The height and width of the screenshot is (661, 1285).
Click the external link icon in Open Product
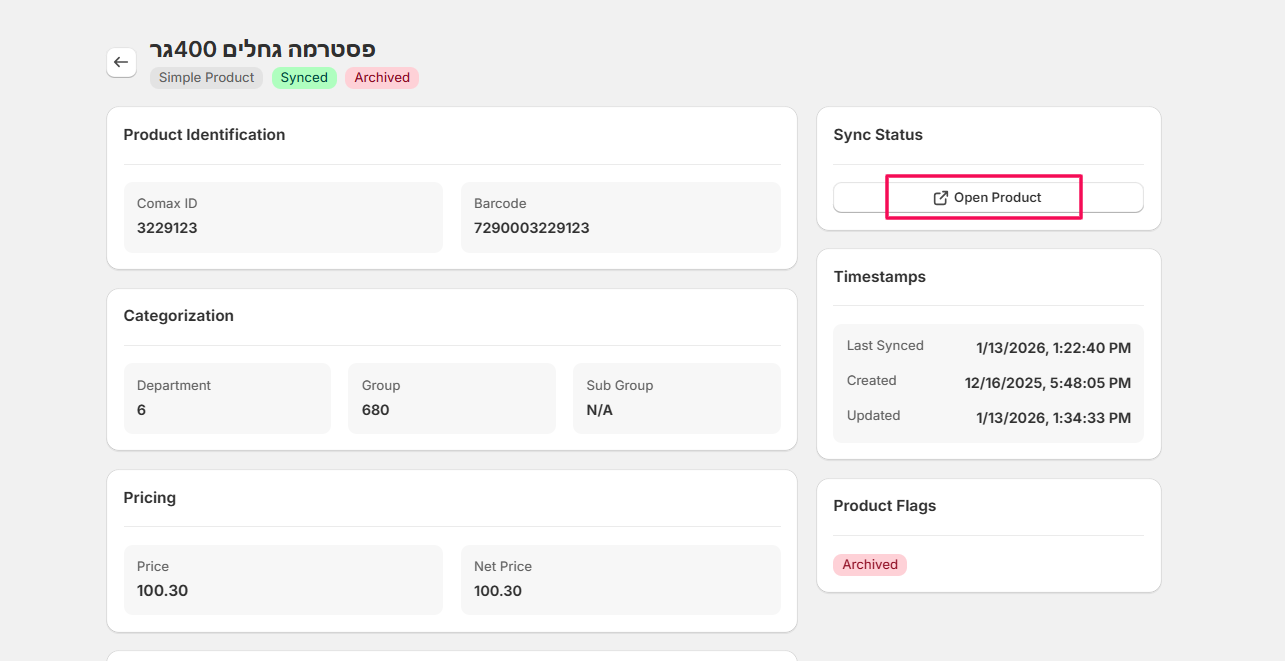pyautogui.click(x=940, y=198)
